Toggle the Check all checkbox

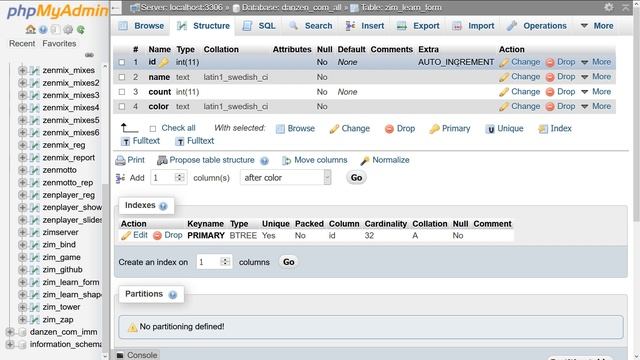coord(153,129)
